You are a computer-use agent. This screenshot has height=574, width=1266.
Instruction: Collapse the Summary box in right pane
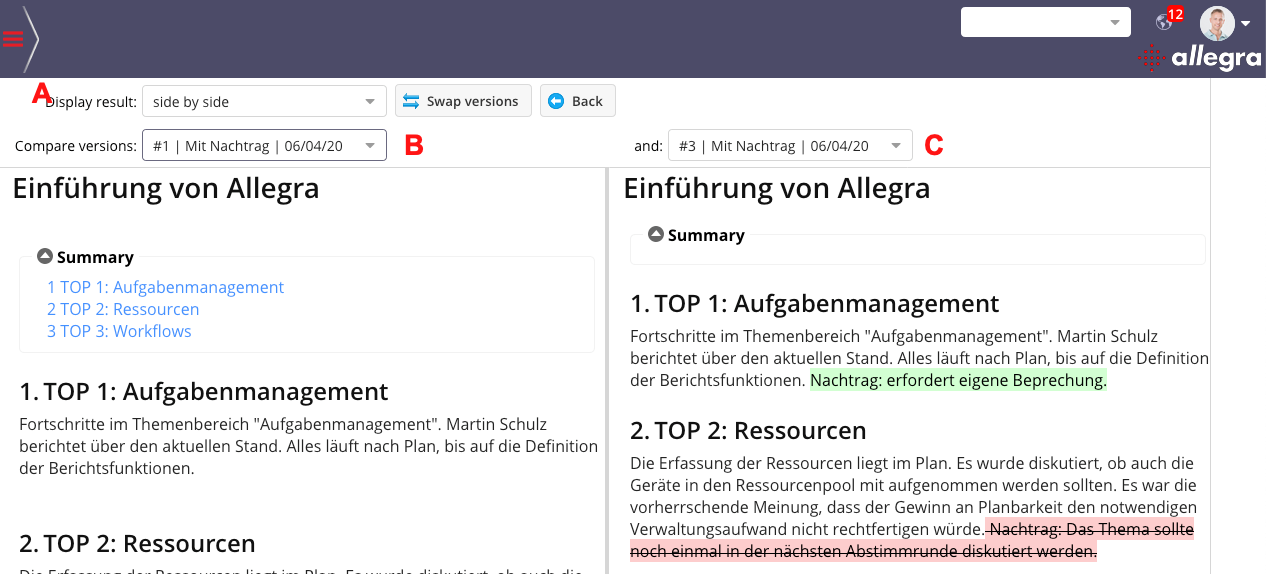(656, 234)
